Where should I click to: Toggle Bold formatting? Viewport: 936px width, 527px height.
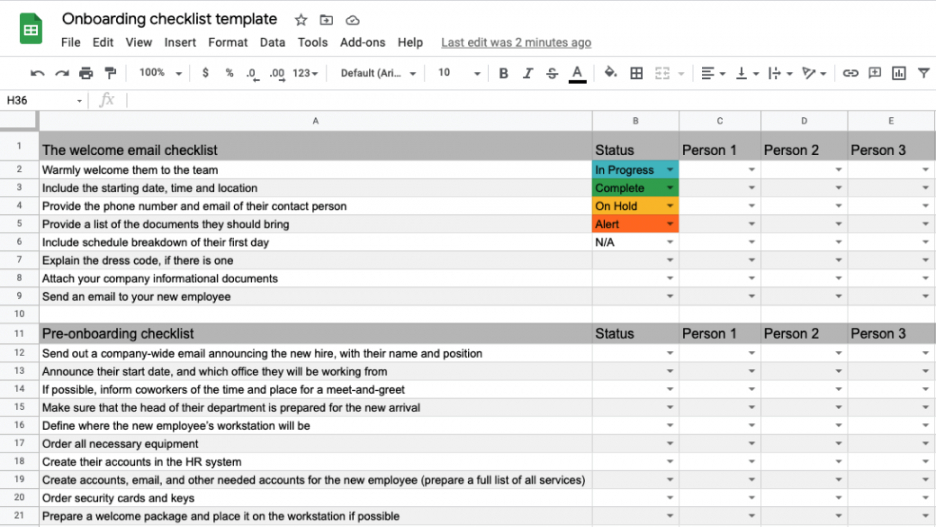(503, 73)
